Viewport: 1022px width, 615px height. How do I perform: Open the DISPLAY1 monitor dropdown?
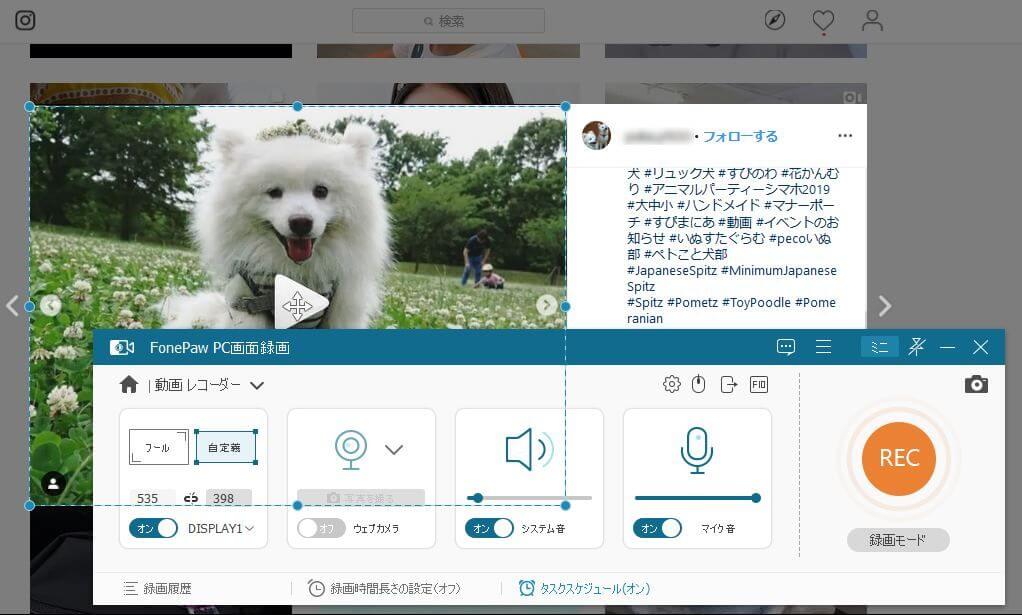pos(221,528)
